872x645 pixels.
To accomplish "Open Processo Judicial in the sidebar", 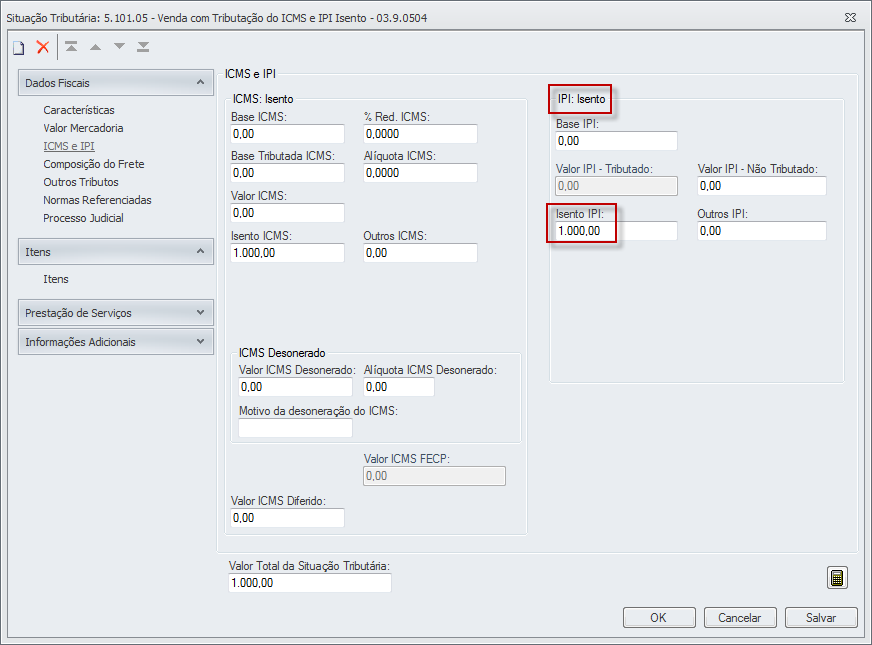I will 83,218.
